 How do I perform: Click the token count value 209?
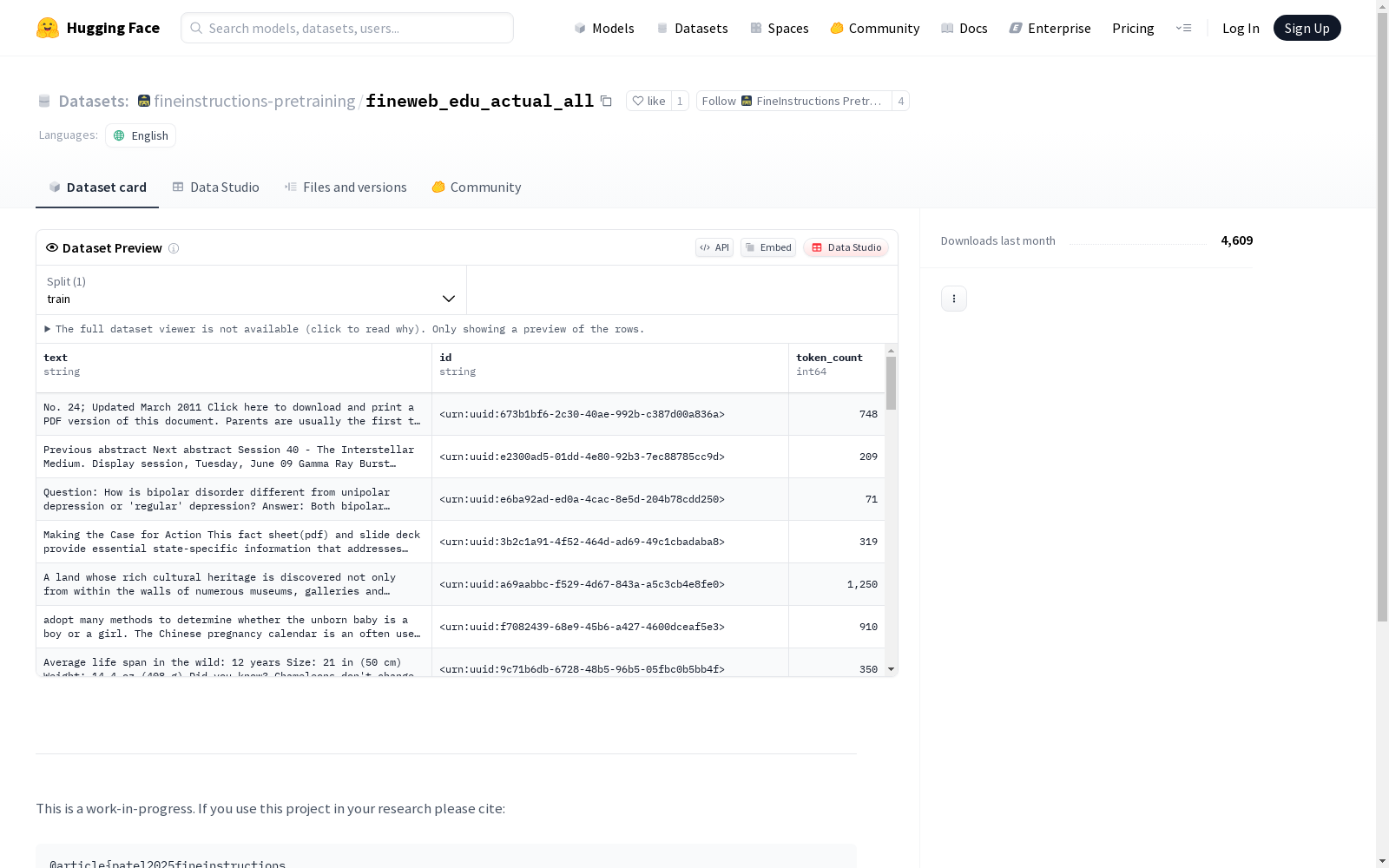coord(868,457)
